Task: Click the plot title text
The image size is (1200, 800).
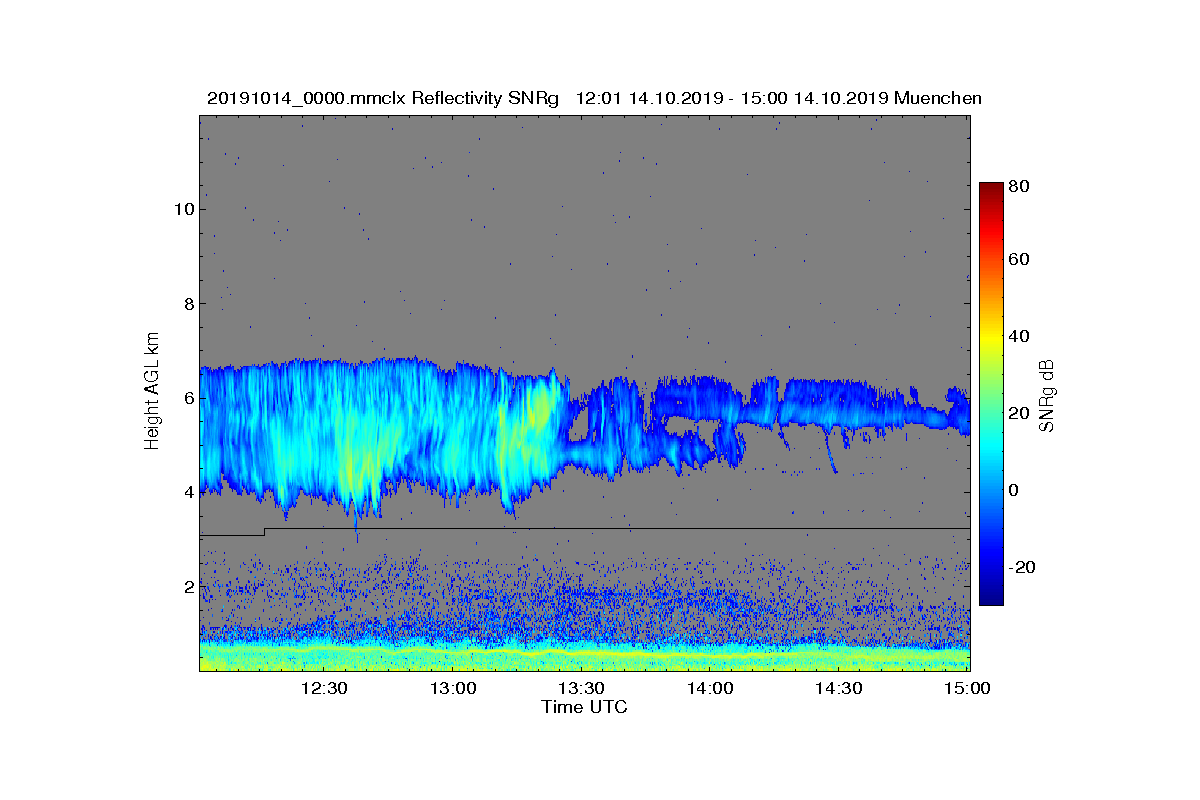Action: [594, 98]
